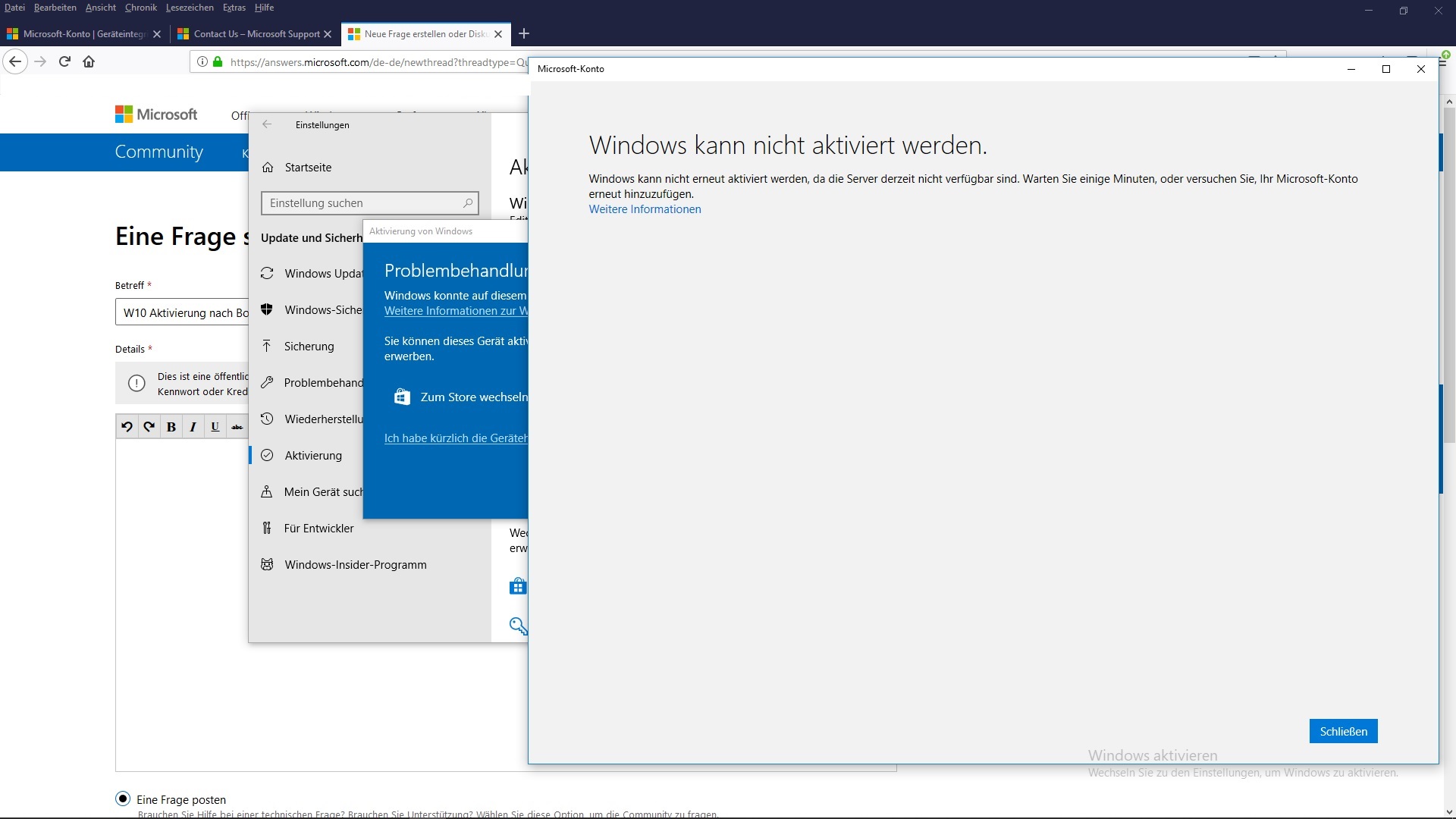1456x819 pixels.
Task: Select Windows-Sicherheit shield item
Action: coord(312,310)
